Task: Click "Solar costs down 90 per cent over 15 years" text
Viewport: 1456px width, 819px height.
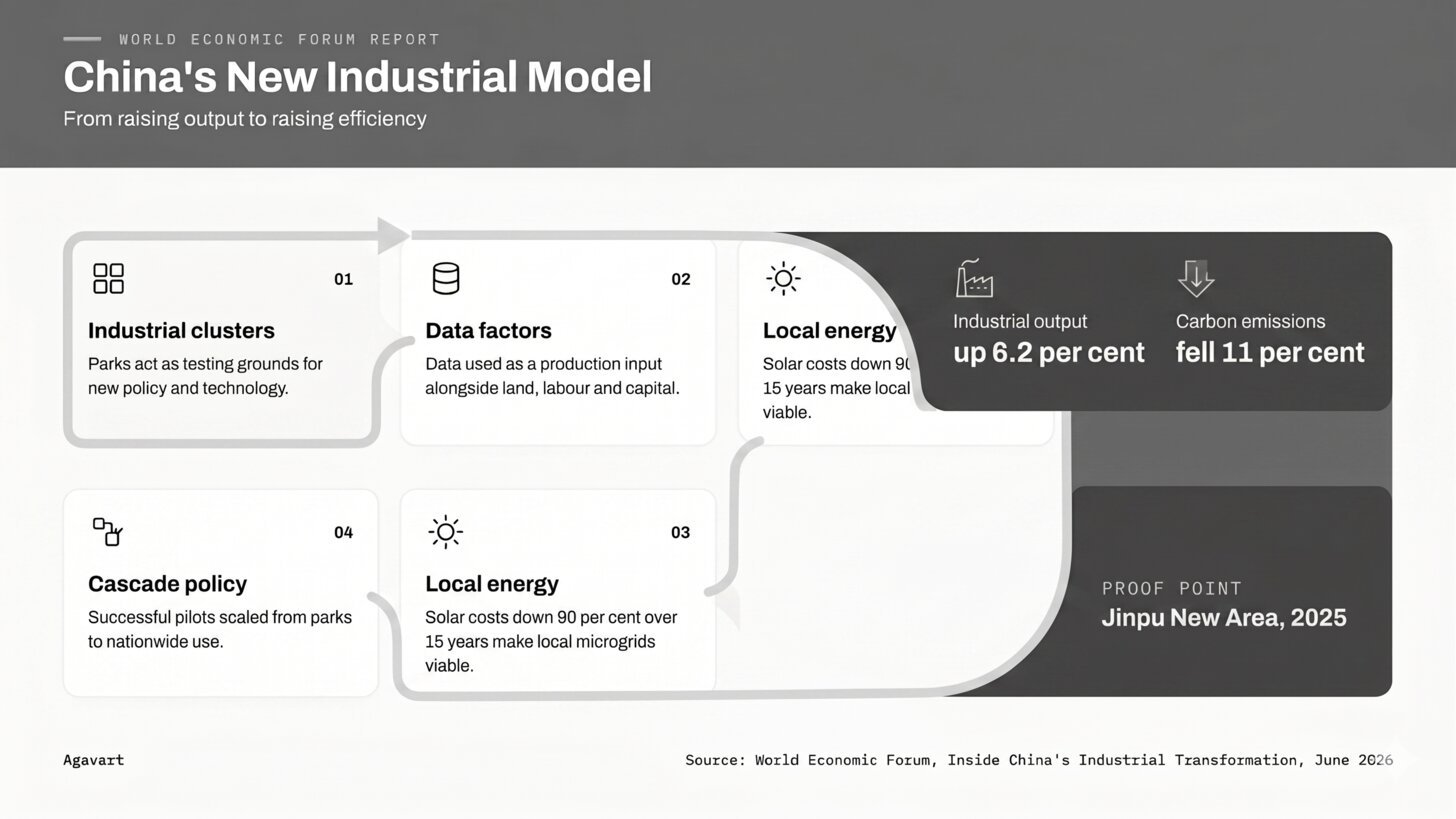Action: point(551,630)
